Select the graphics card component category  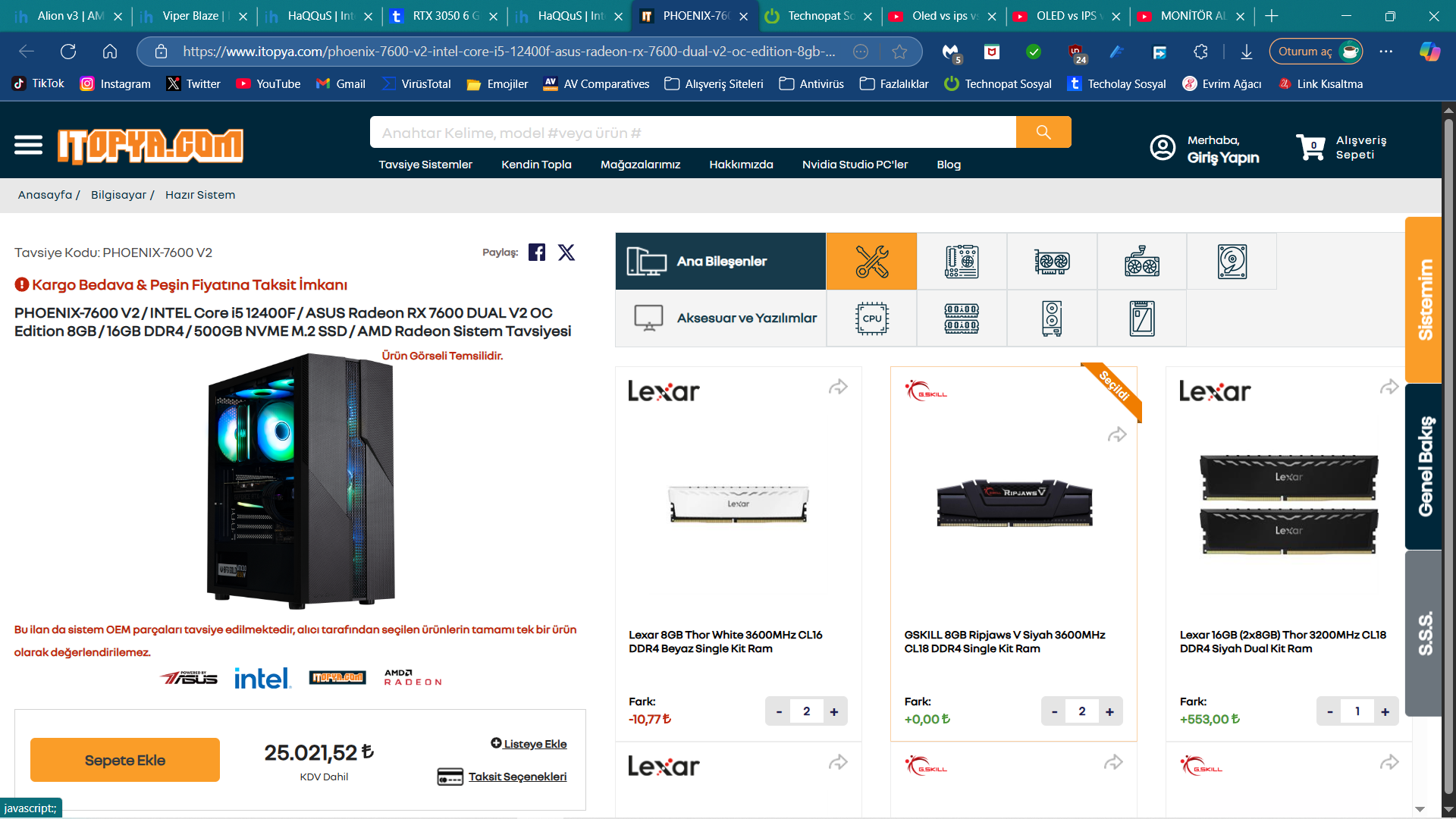(x=1052, y=262)
